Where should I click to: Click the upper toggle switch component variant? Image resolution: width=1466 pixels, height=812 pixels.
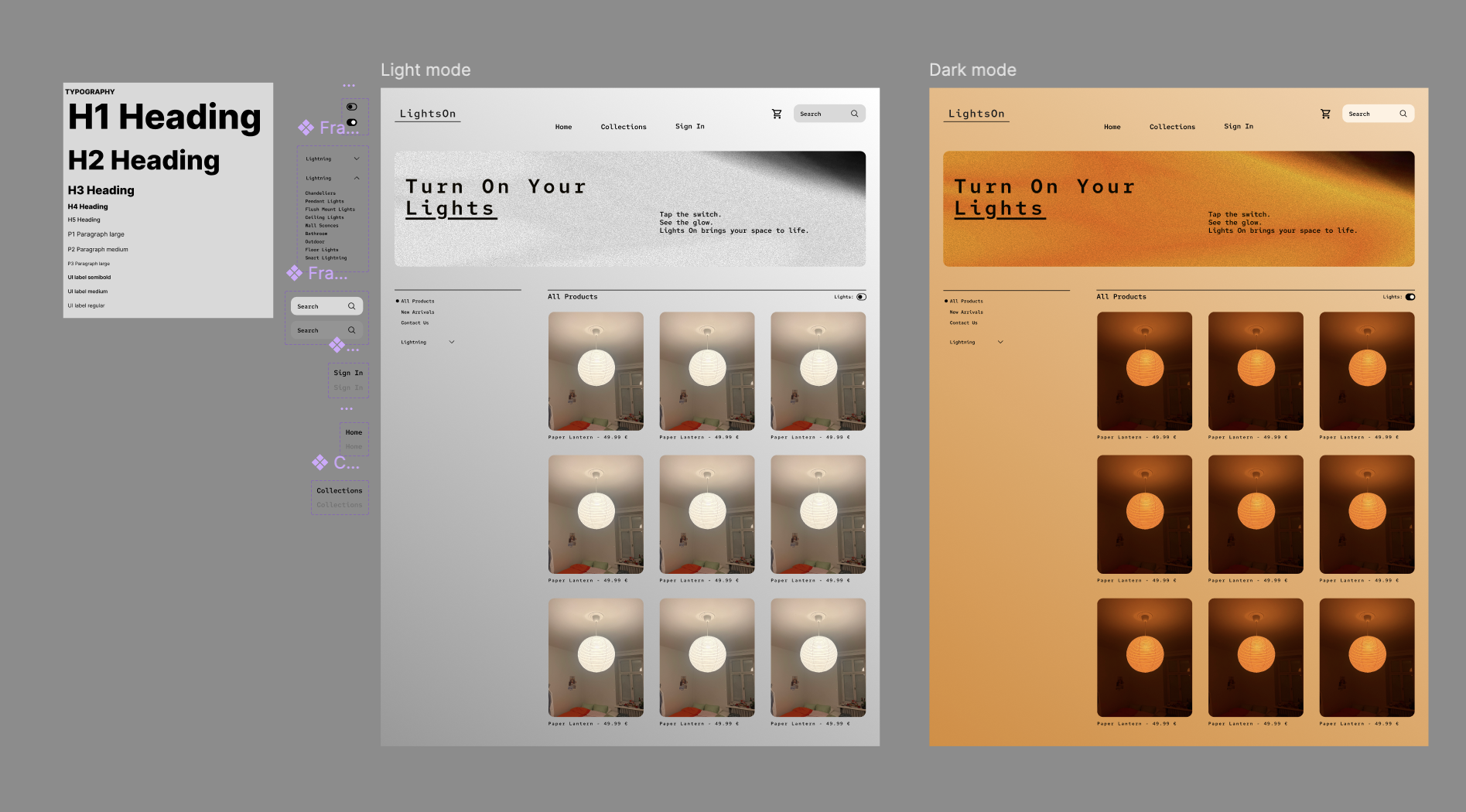click(352, 107)
